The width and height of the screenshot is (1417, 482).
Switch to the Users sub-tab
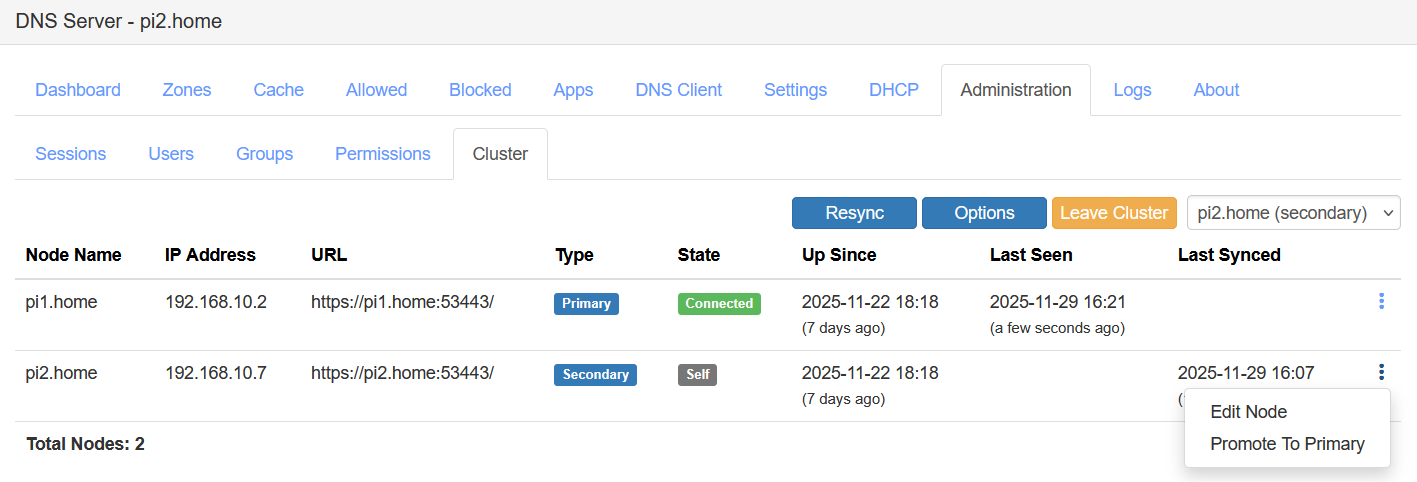click(171, 154)
